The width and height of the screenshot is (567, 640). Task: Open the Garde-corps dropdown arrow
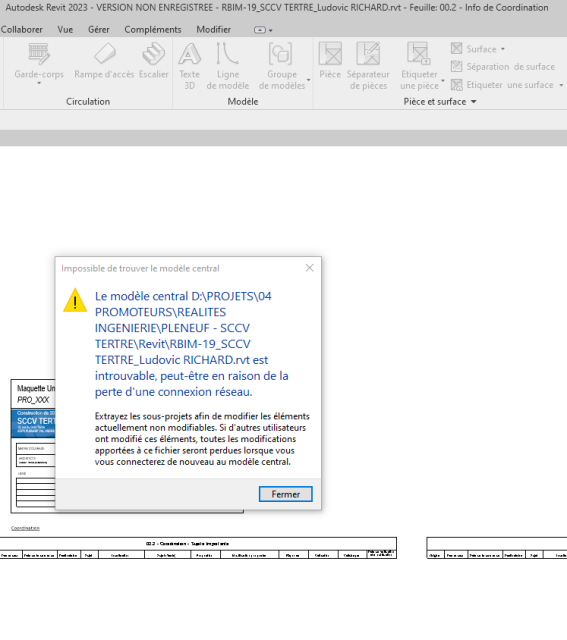[x=39, y=83]
